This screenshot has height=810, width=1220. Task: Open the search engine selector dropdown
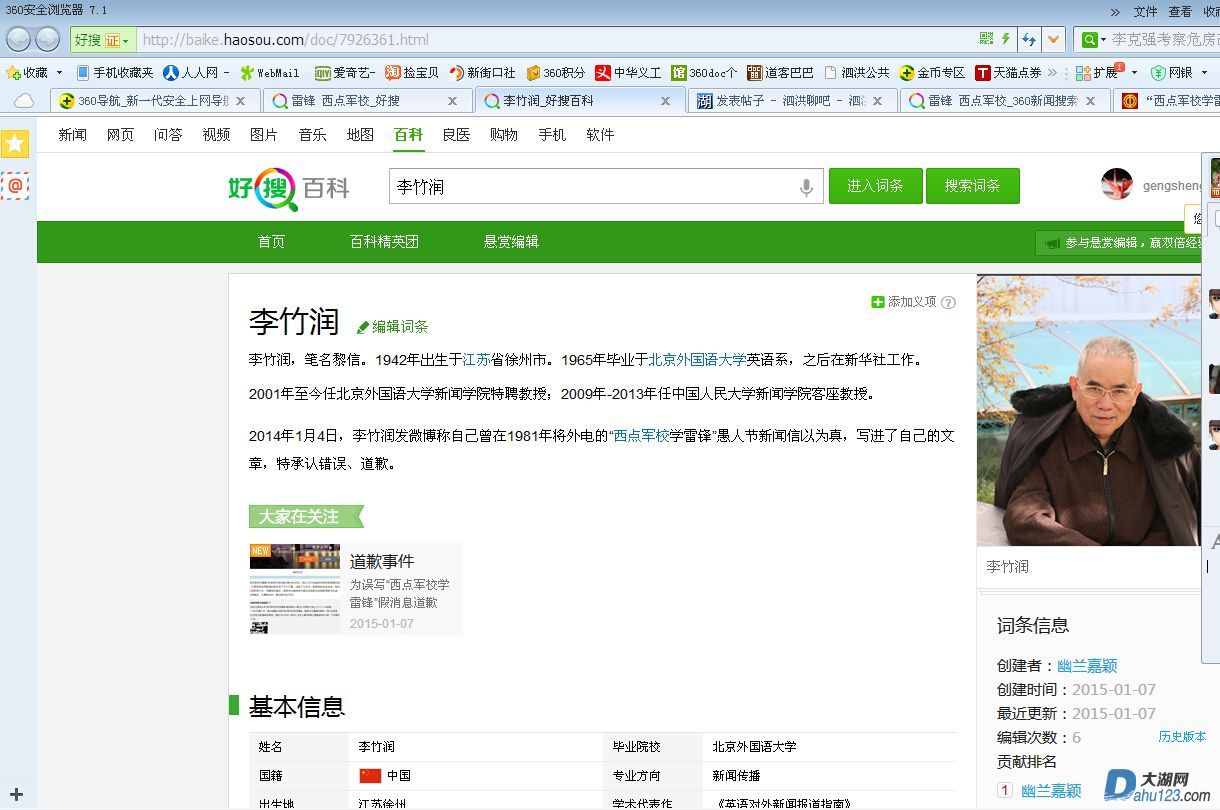click(x=1093, y=40)
